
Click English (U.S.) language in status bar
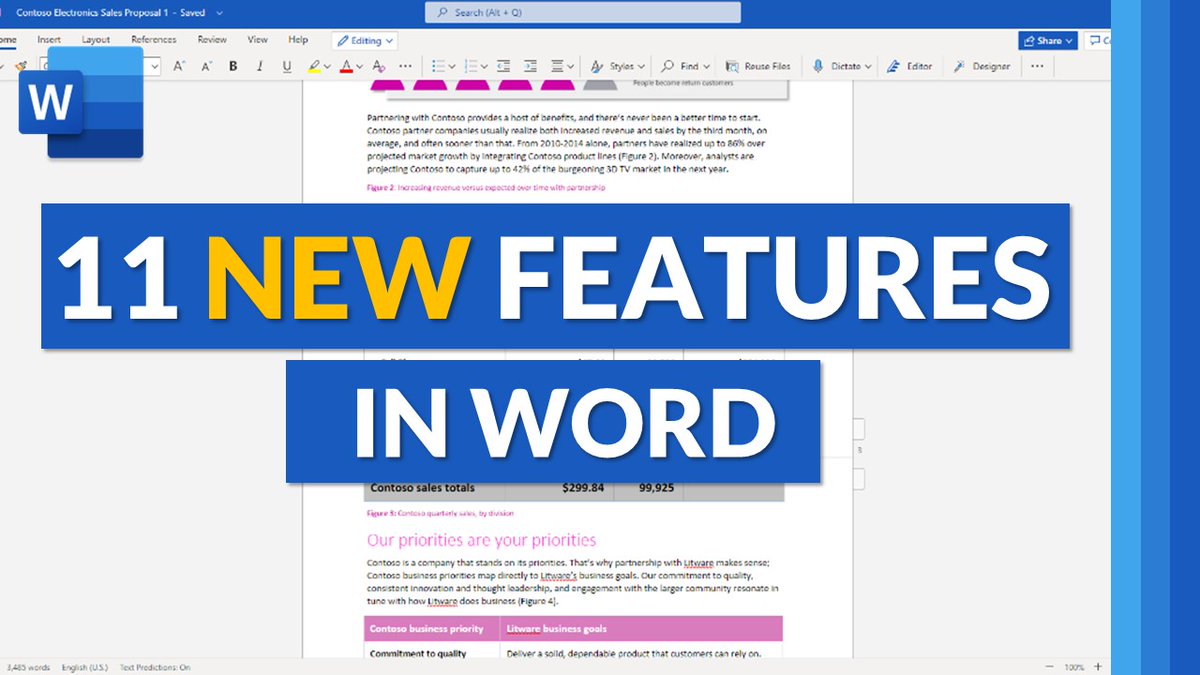(83, 667)
